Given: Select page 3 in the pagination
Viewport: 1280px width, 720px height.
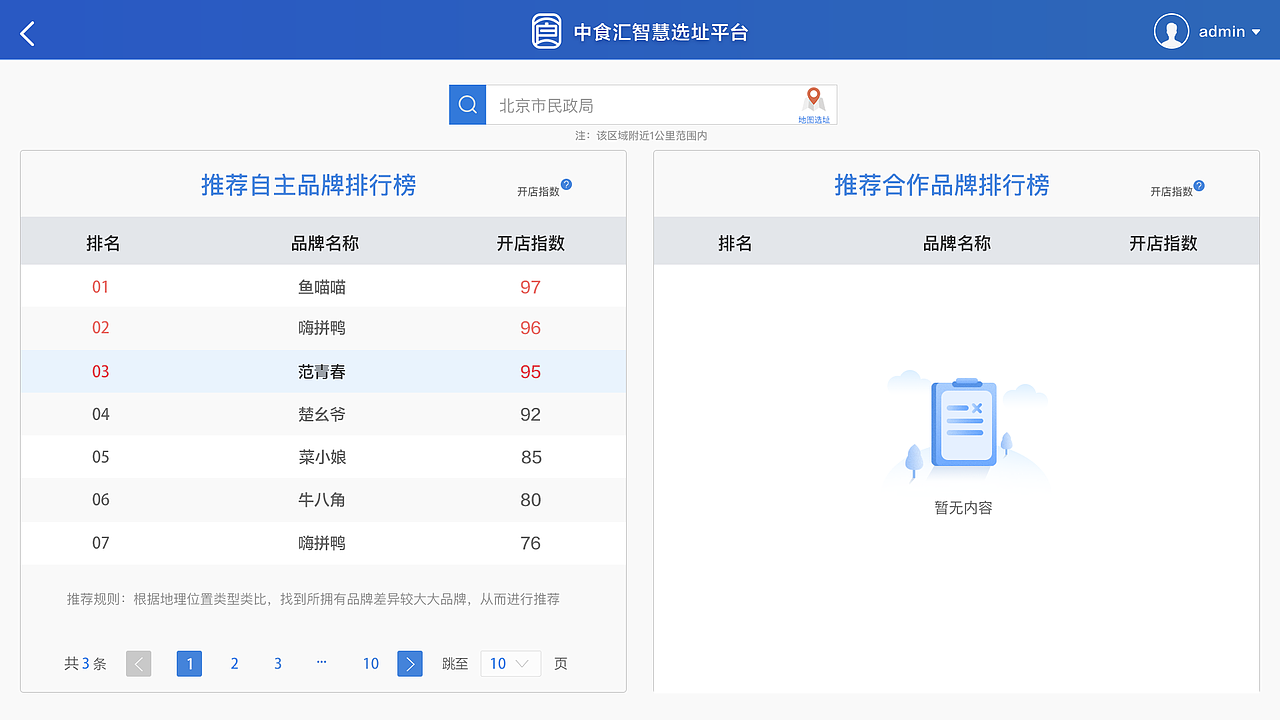Looking at the screenshot, I should pos(277,663).
